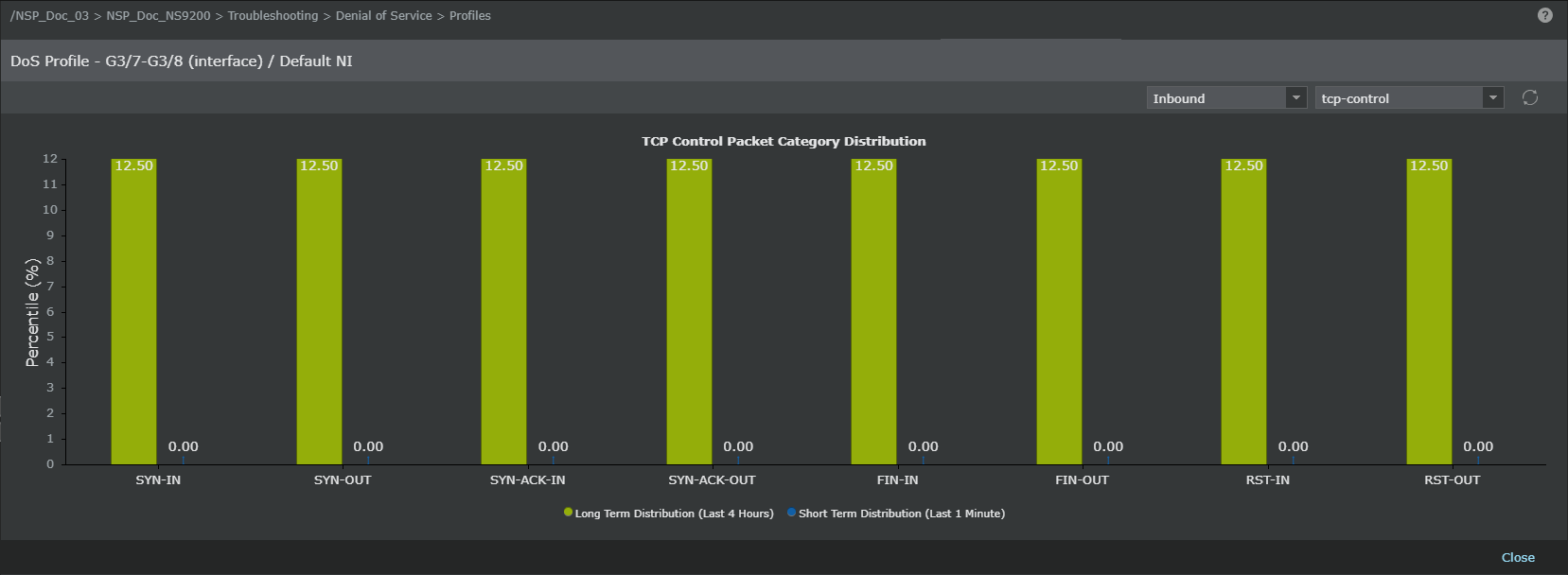
Task: Click the RST-IN axis label
Action: point(1268,480)
